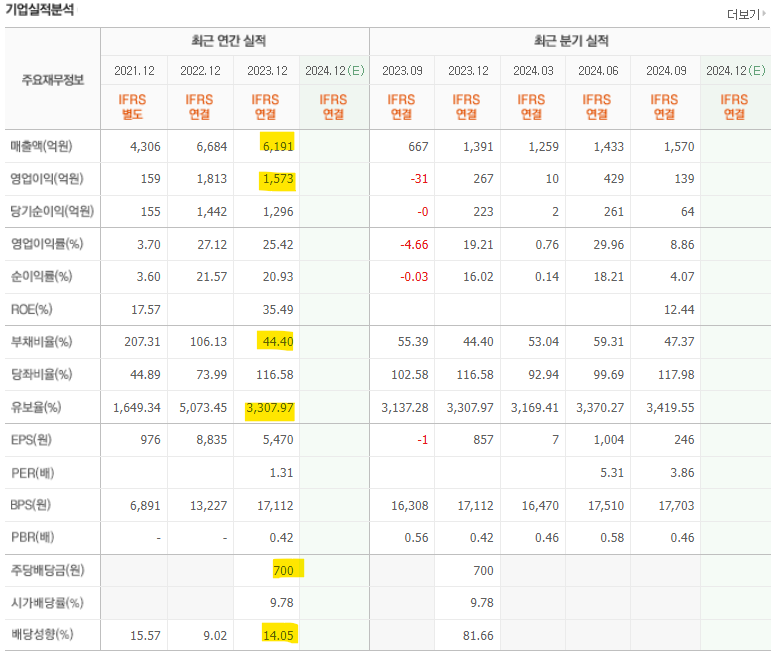The image size is (780, 652).
Task: Click the 5,073.45 reserve ratio value
Action: pyautogui.click(x=203, y=408)
